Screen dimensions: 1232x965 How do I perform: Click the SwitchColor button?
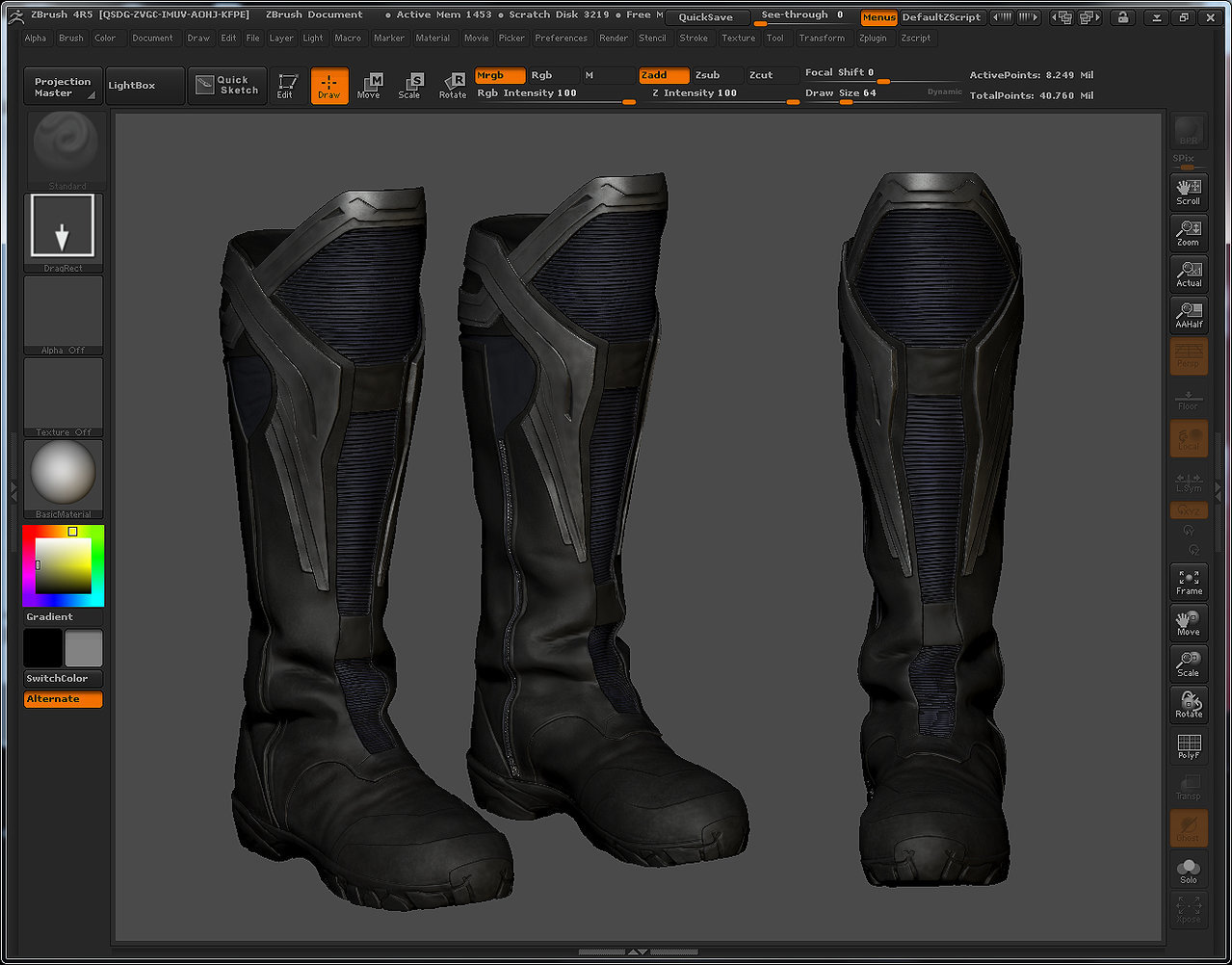tap(63, 679)
